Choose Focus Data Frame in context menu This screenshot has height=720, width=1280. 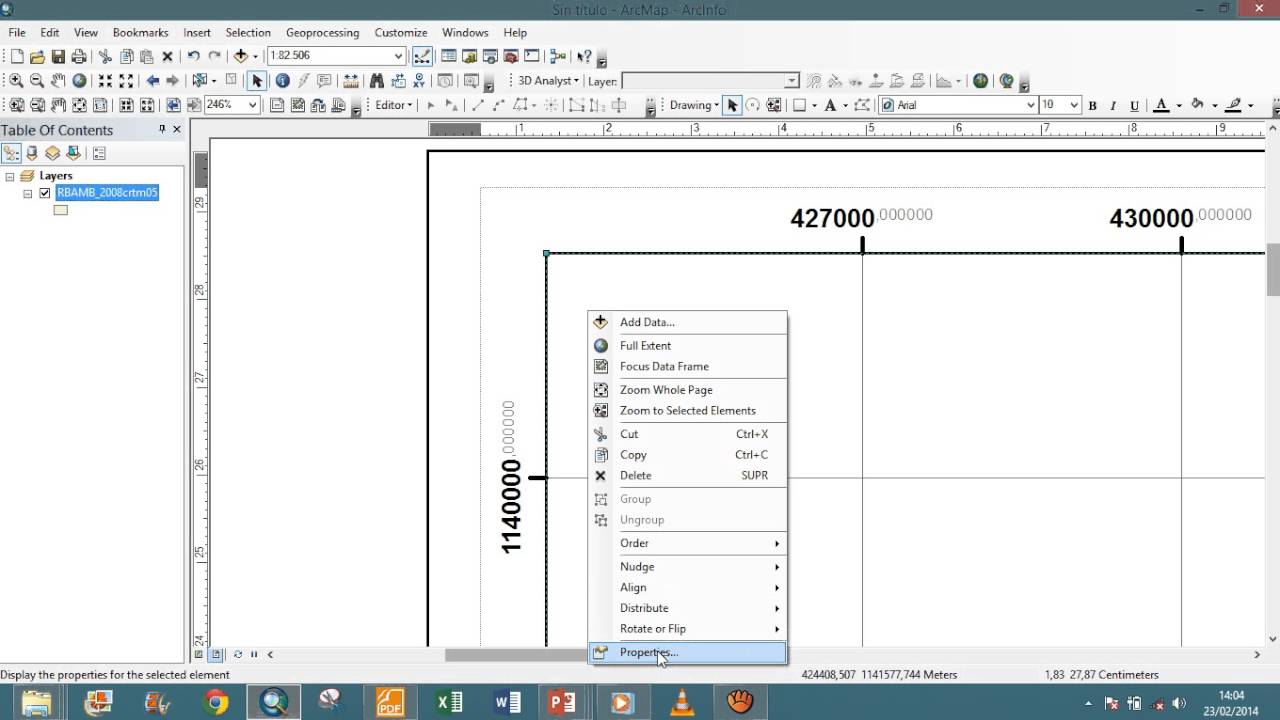pos(688,366)
